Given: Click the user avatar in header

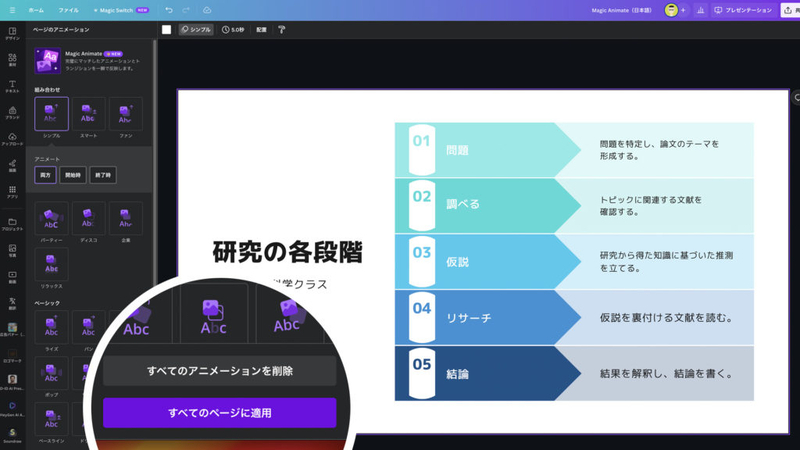Looking at the screenshot, I should 671,10.
